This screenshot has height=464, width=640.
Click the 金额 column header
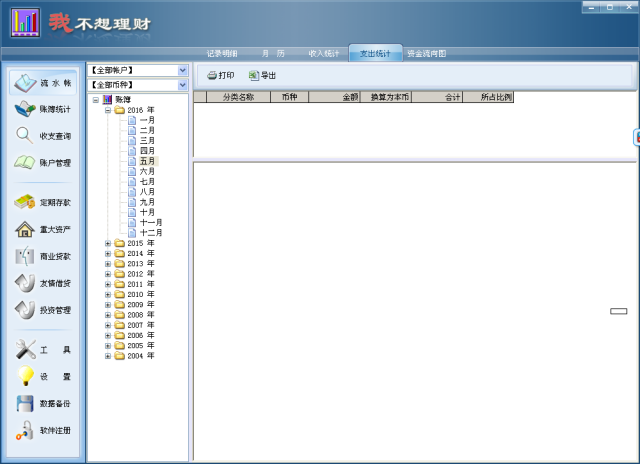335,97
